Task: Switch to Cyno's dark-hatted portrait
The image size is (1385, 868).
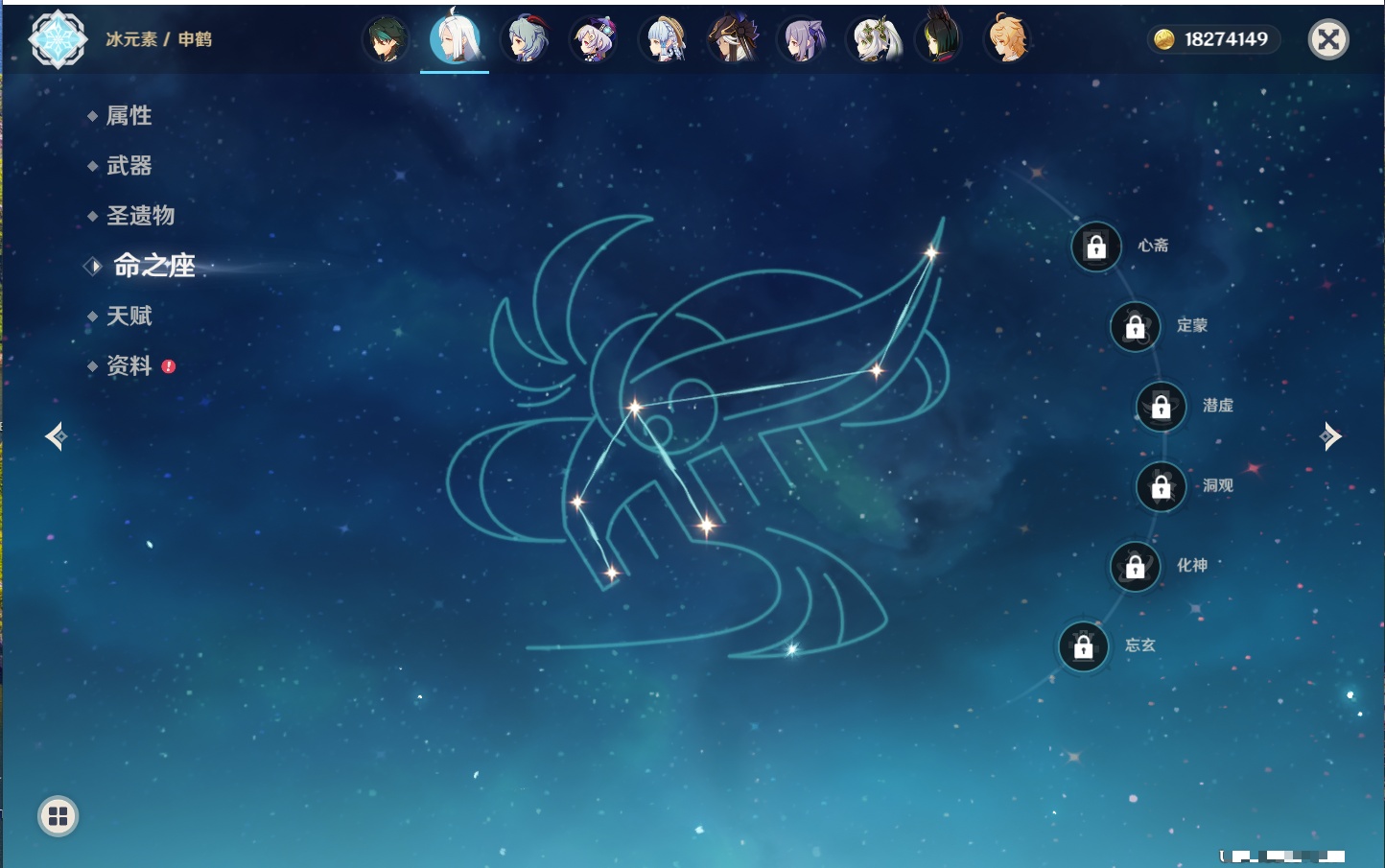Action: [733, 39]
